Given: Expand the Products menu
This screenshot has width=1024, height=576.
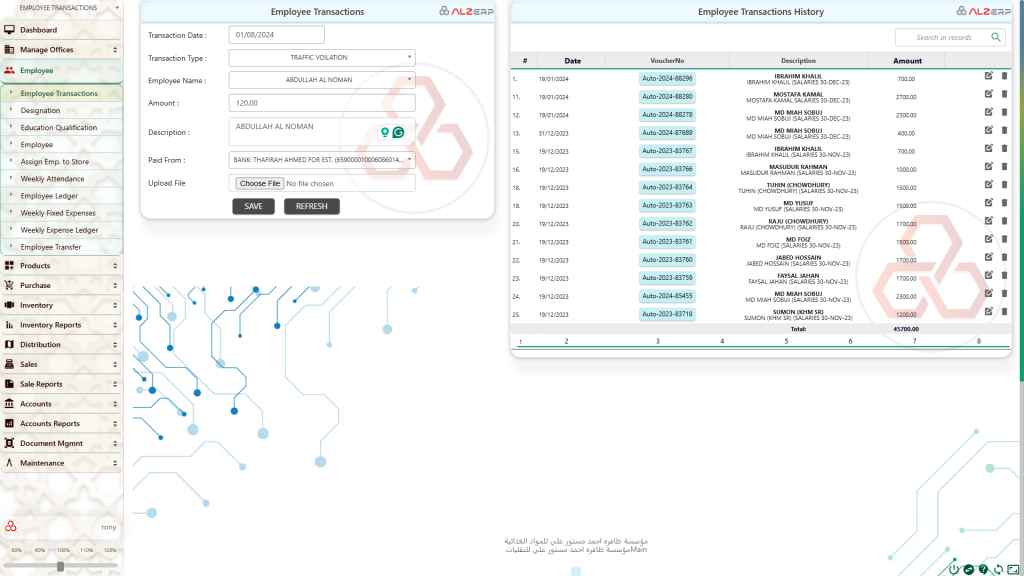Looking at the screenshot, I should [61, 266].
